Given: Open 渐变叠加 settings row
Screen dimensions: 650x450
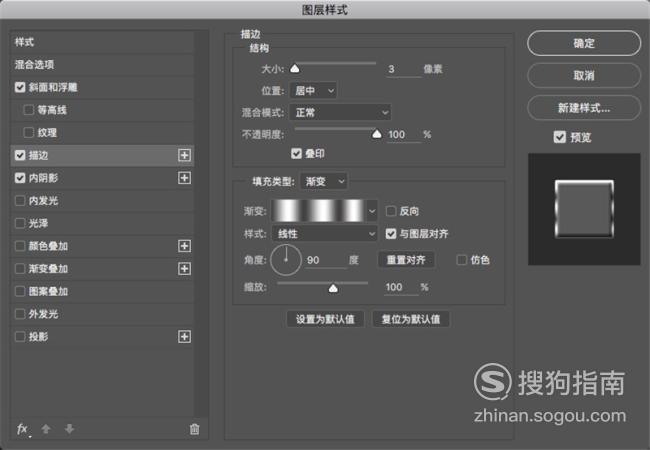Looking at the screenshot, I should pyautogui.click(x=102, y=269).
